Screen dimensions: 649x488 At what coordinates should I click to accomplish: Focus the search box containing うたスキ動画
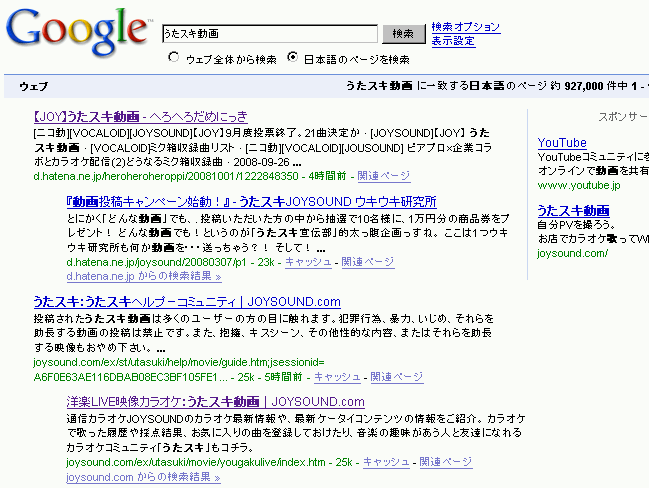click(270, 34)
